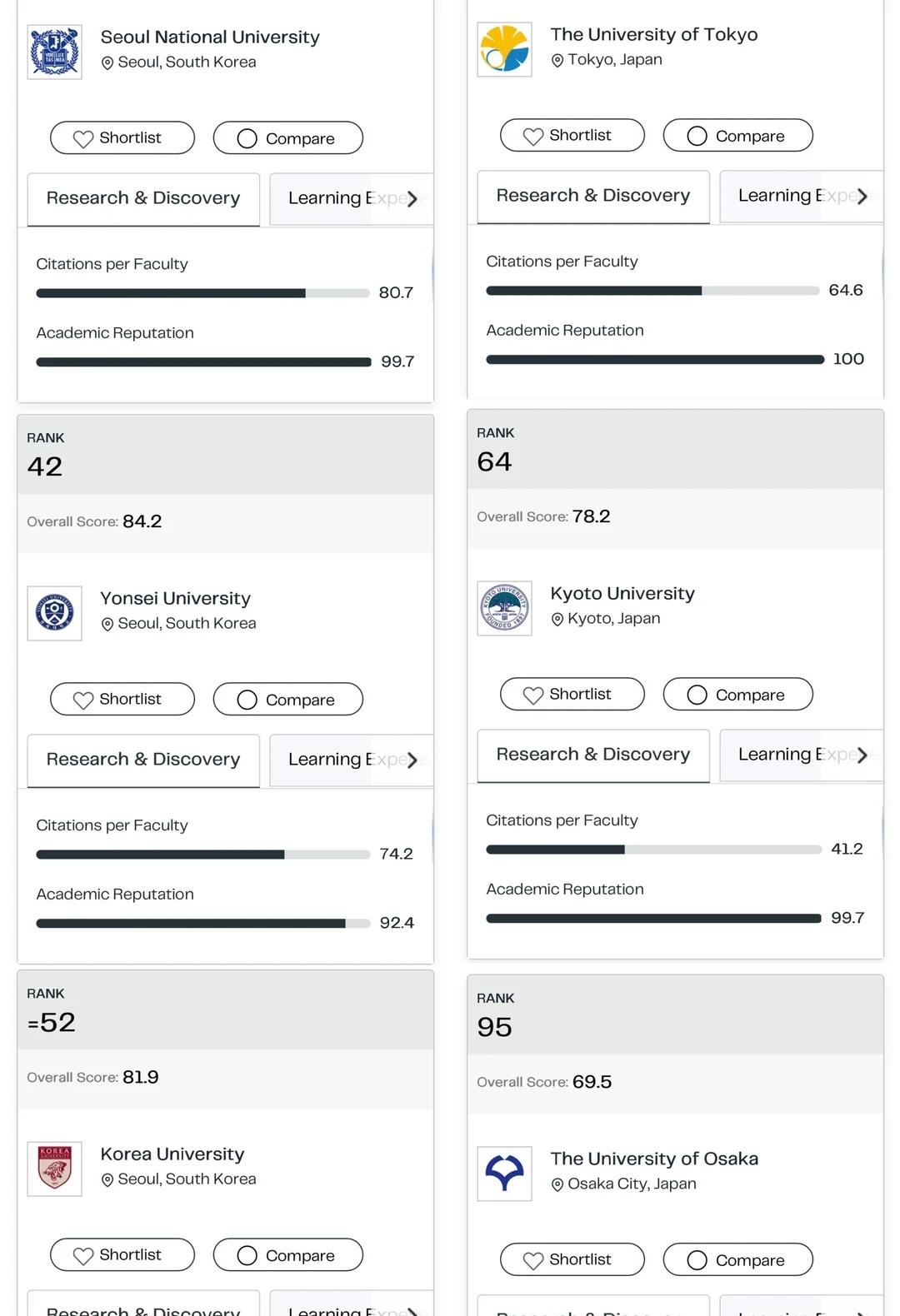The image size is (900, 1316).
Task: Open Korea University tiger crest logo
Action: (55, 1169)
